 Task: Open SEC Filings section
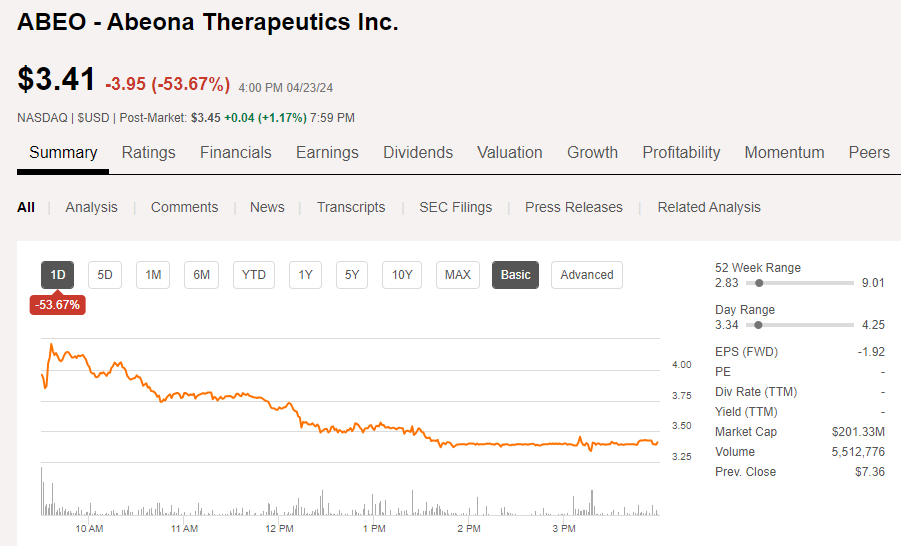(455, 207)
